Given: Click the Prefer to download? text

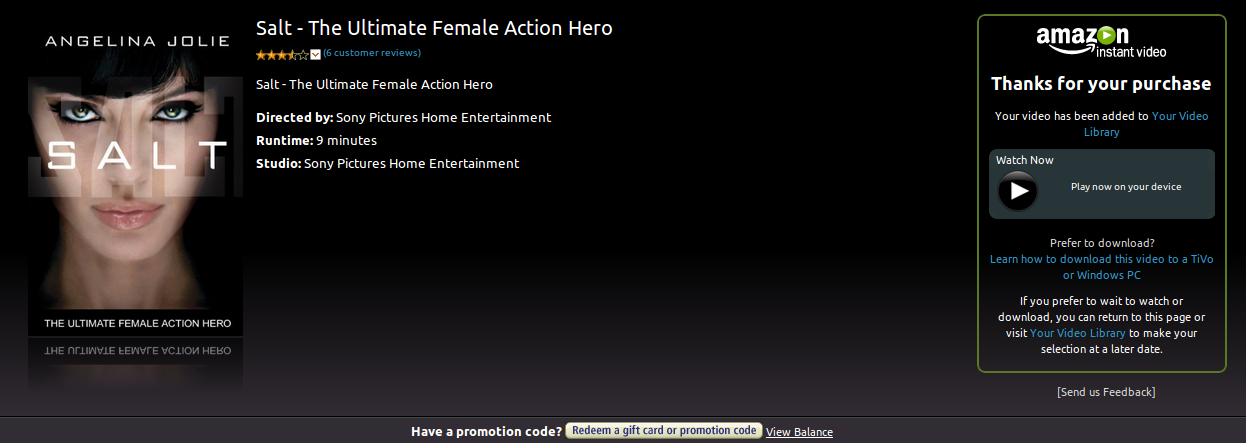Looking at the screenshot, I should [x=1102, y=243].
